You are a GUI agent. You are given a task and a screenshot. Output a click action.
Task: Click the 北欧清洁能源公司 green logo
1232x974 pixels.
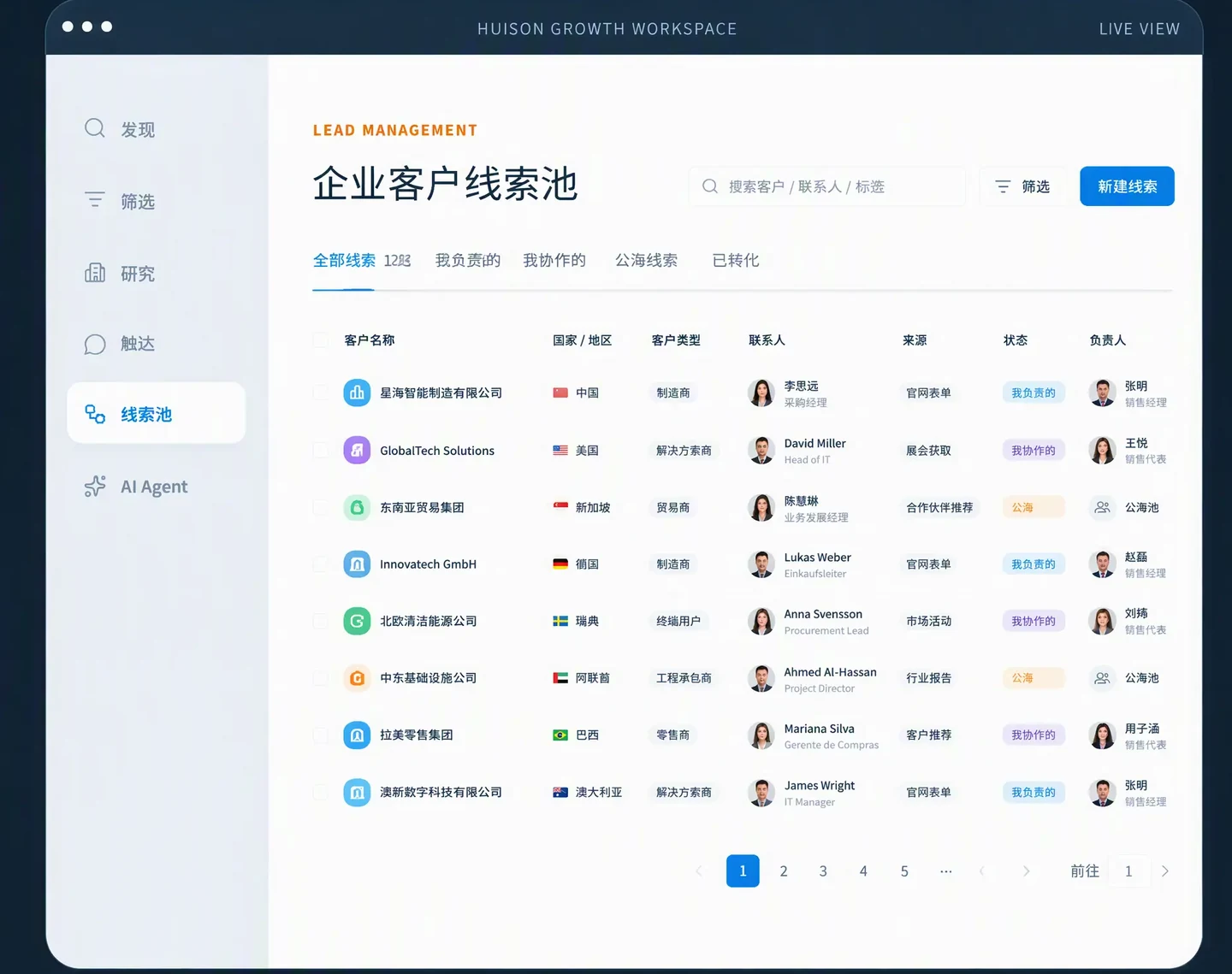pos(357,621)
